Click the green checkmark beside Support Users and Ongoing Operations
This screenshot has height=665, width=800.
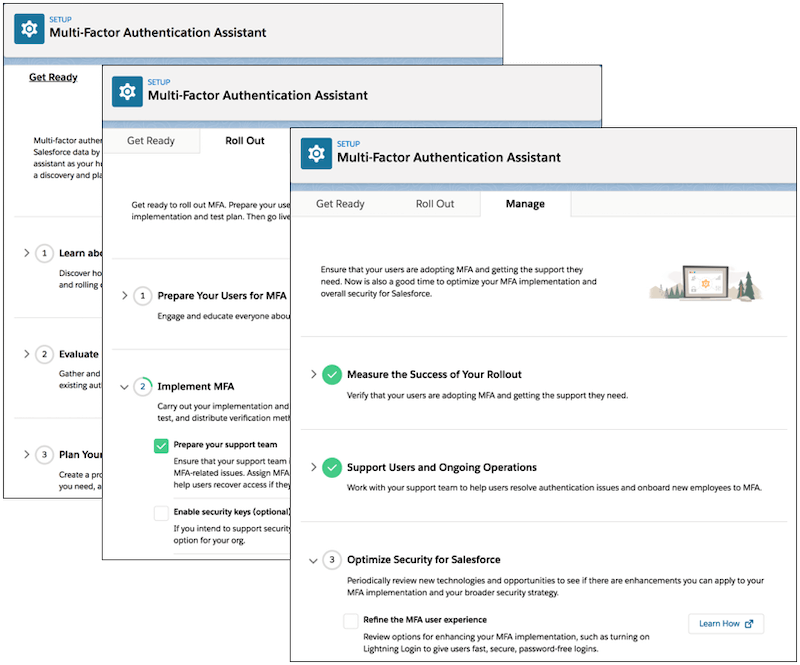[x=332, y=467]
